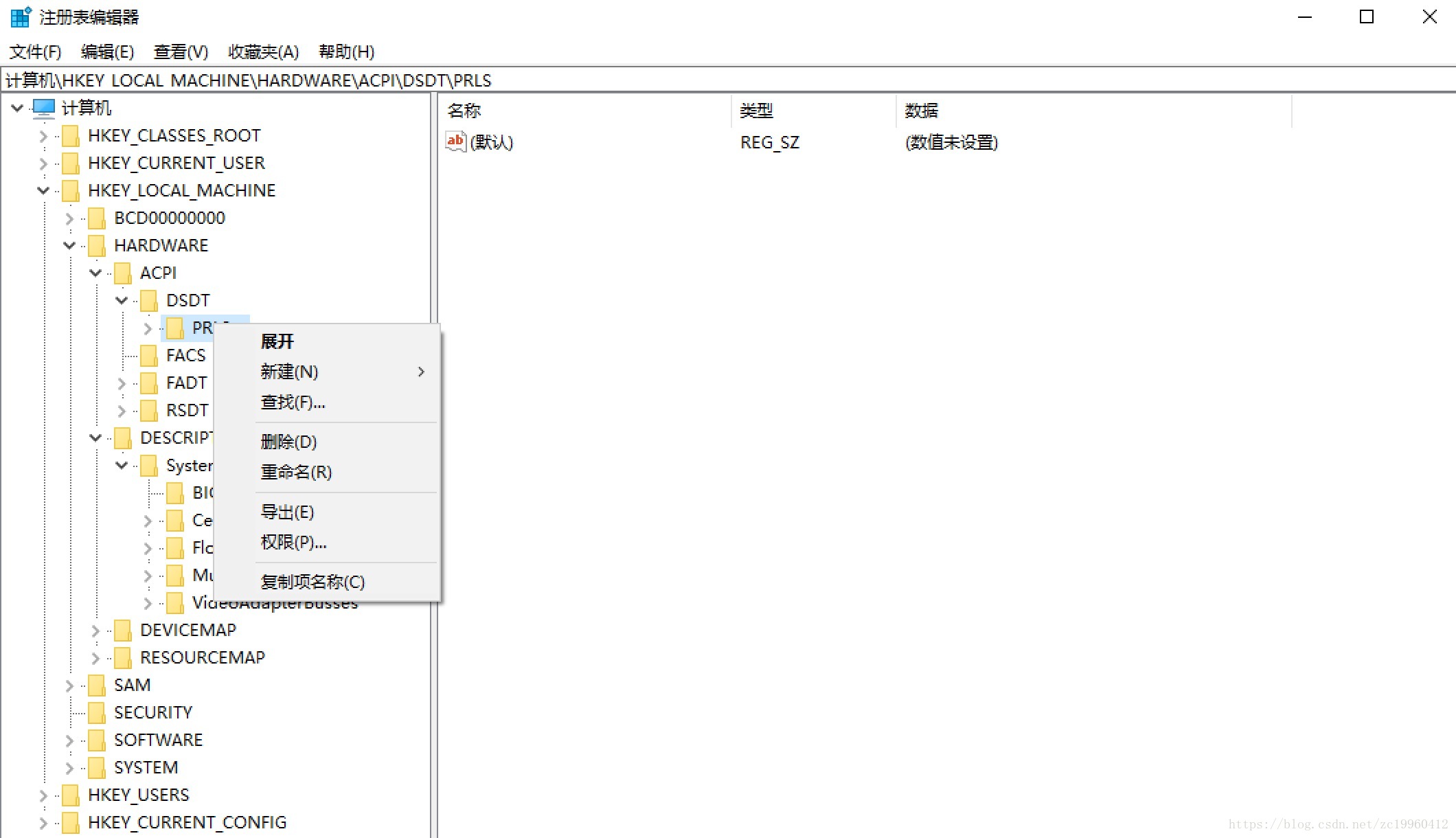Screen dimensions: 1456x838
Task: Choose 删除(D) from the context menu
Action: (x=288, y=442)
